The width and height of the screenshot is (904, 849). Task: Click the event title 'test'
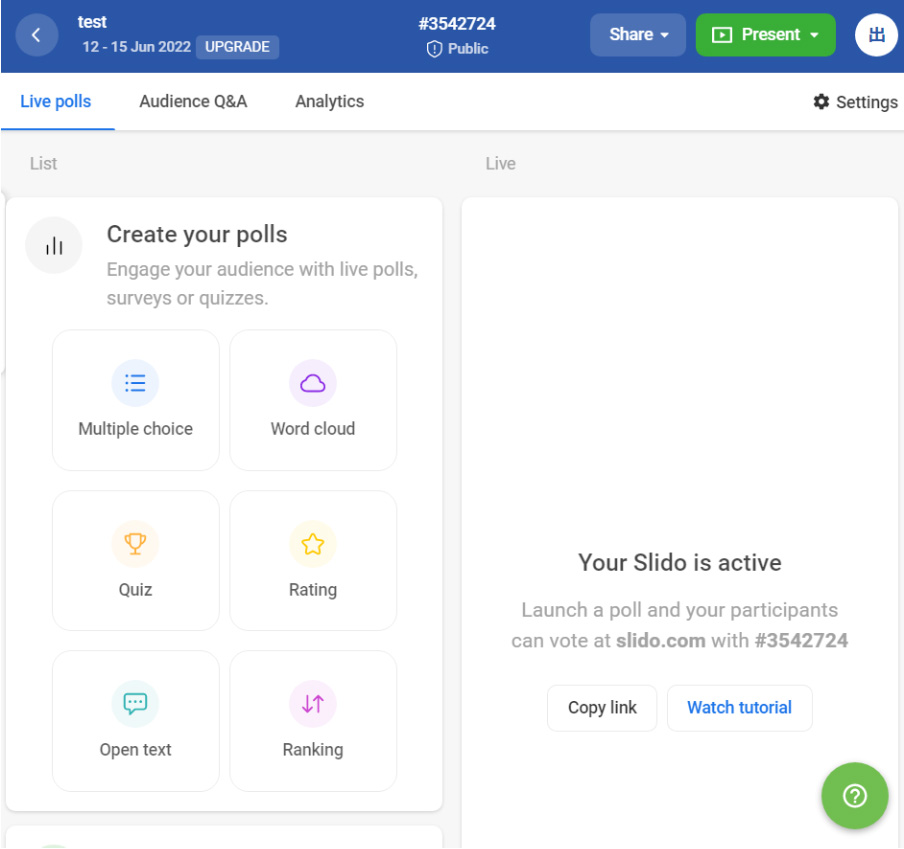(92, 22)
